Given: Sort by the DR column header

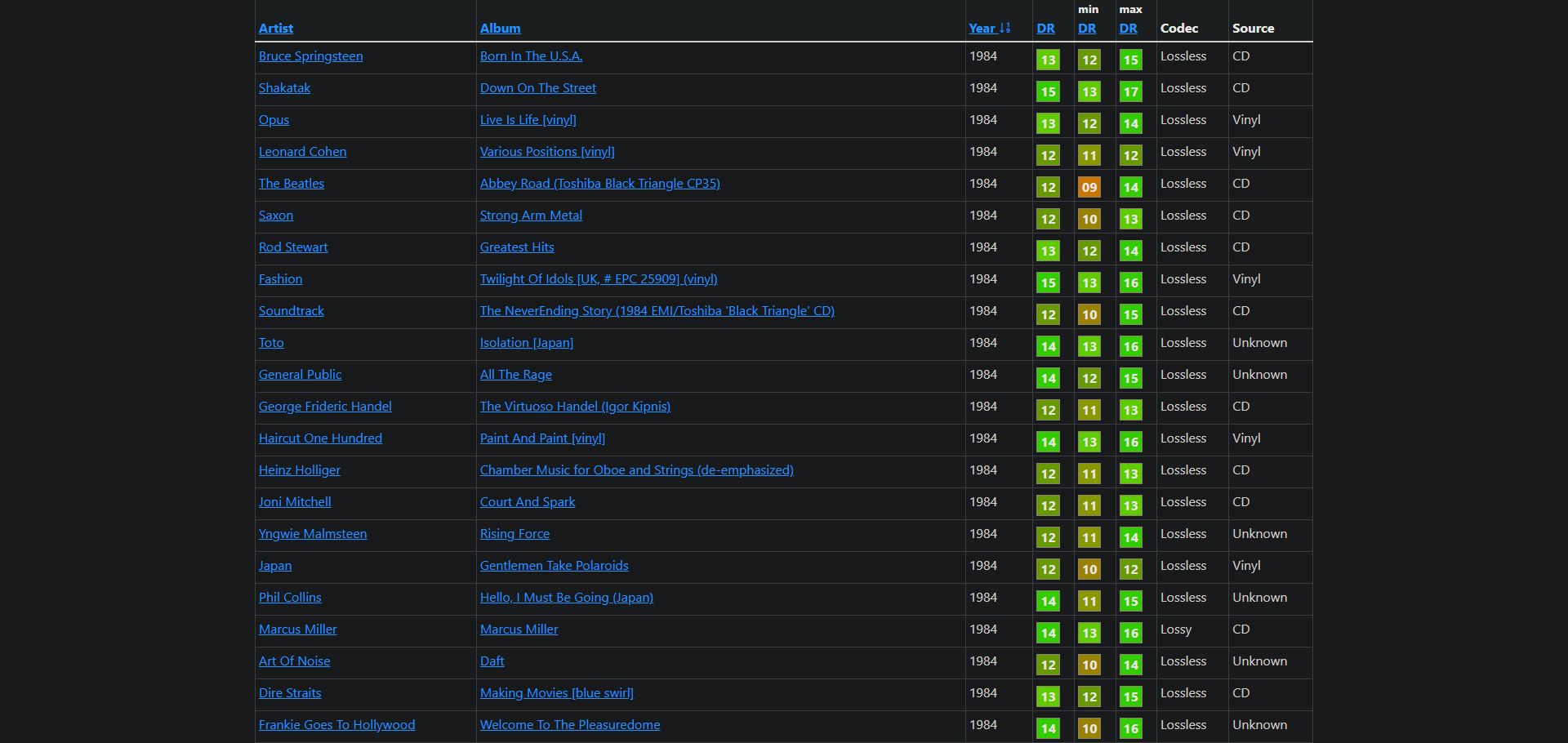Looking at the screenshot, I should (1046, 28).
